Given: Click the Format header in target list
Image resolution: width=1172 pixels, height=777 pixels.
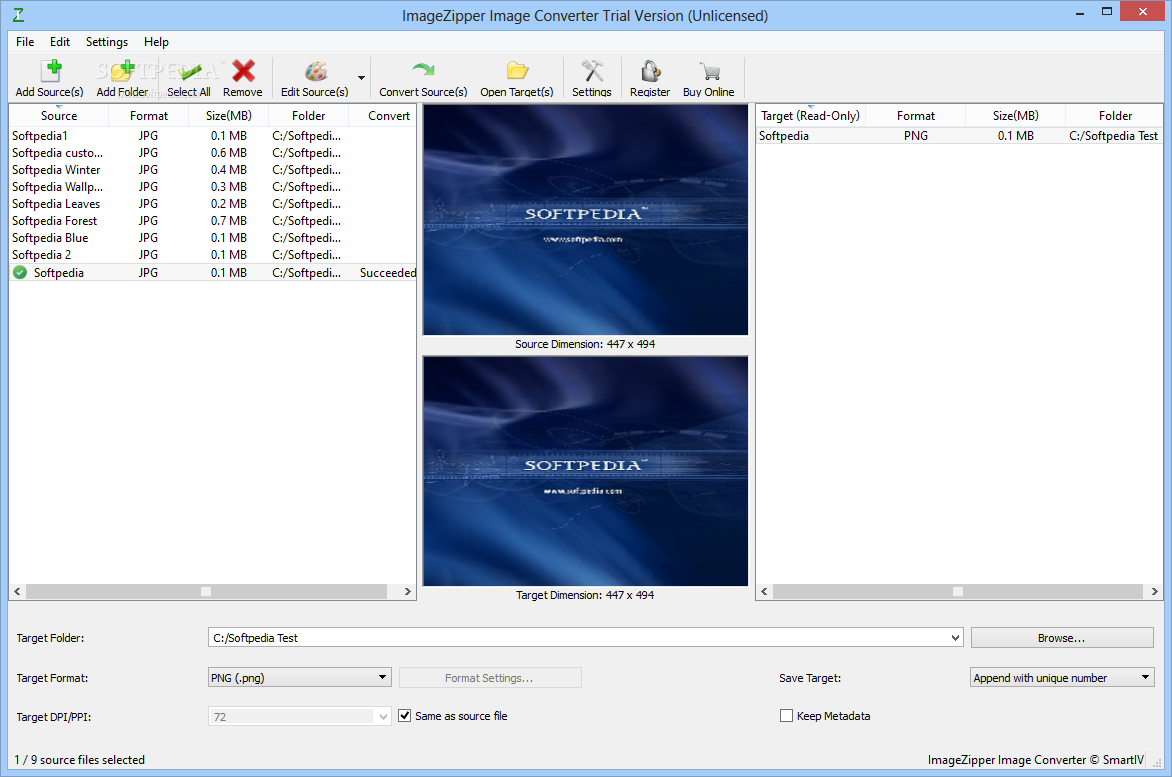Looking at the screenshot, I should pos(916,116).
